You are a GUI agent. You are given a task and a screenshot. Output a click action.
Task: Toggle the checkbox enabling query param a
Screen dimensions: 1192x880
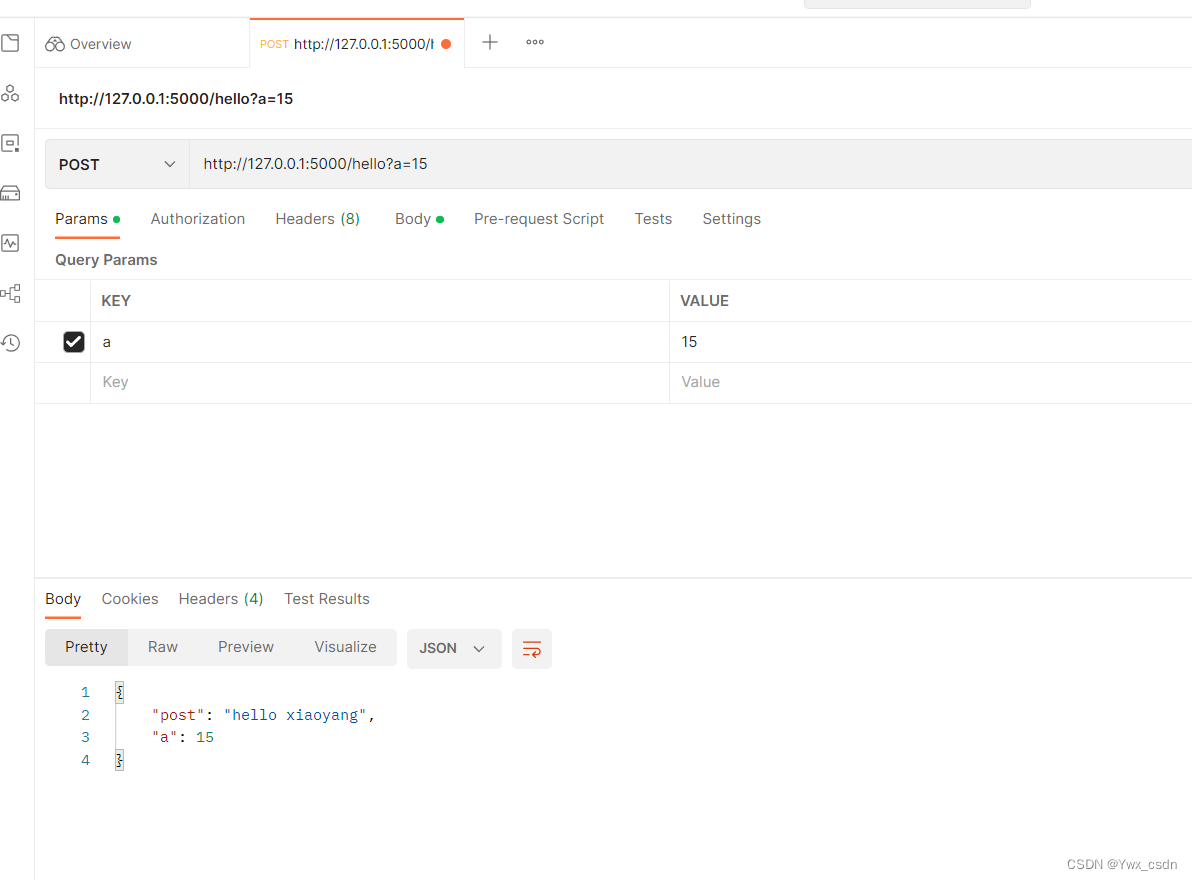tap(73, 341)
